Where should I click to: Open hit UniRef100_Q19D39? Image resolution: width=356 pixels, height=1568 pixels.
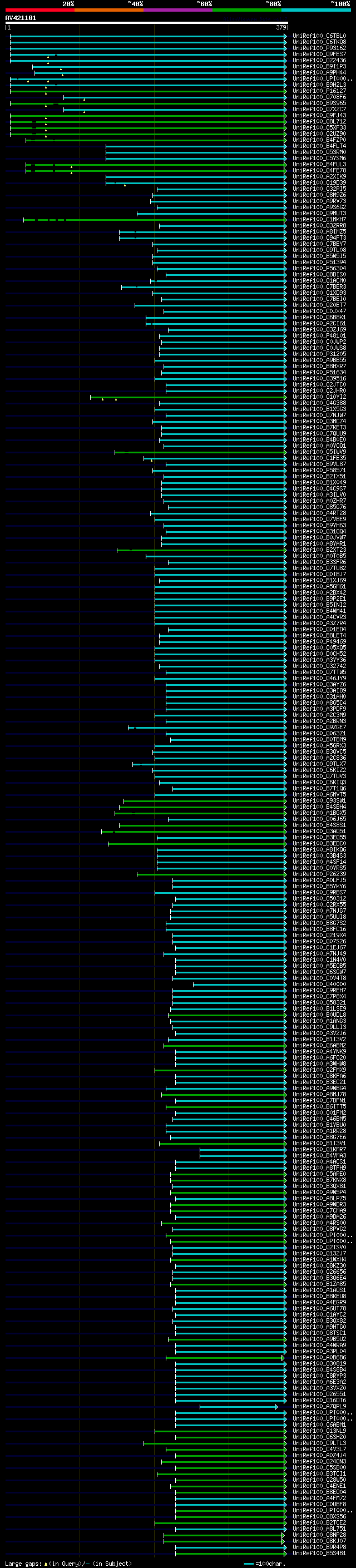click(319, 182)
